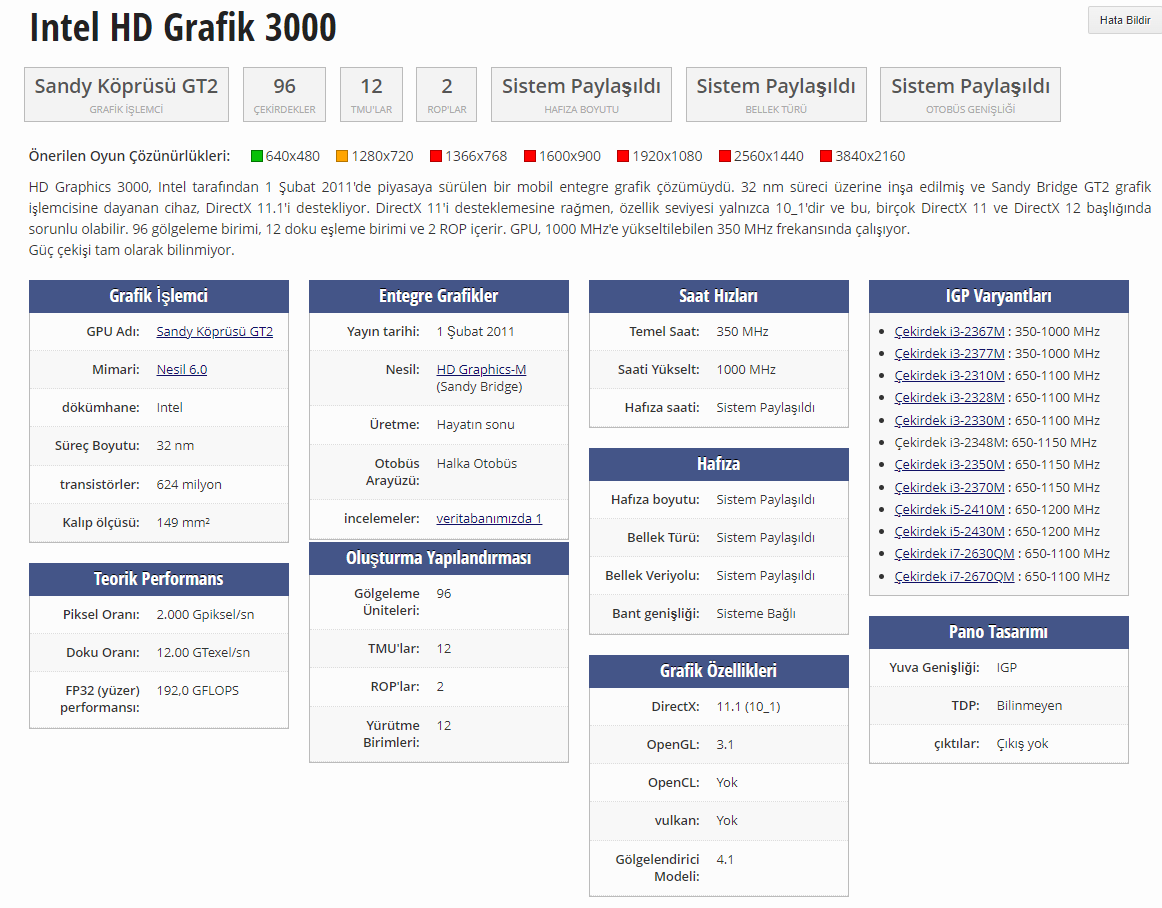Open the Çekirdek i3-2330M link
Screen dimensions: 1162x908
(949, 420)
